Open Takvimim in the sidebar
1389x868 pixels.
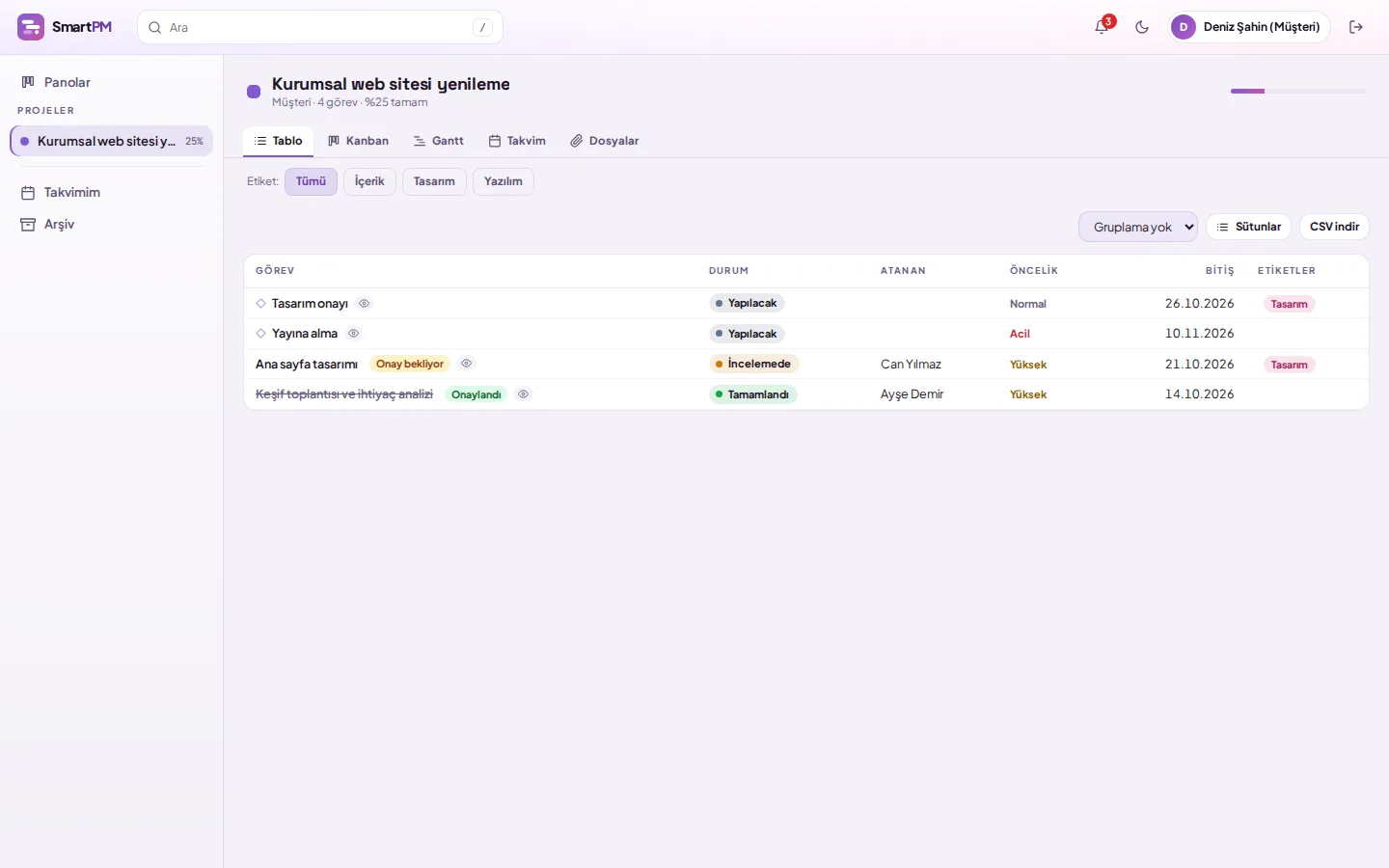pos(111,192)
